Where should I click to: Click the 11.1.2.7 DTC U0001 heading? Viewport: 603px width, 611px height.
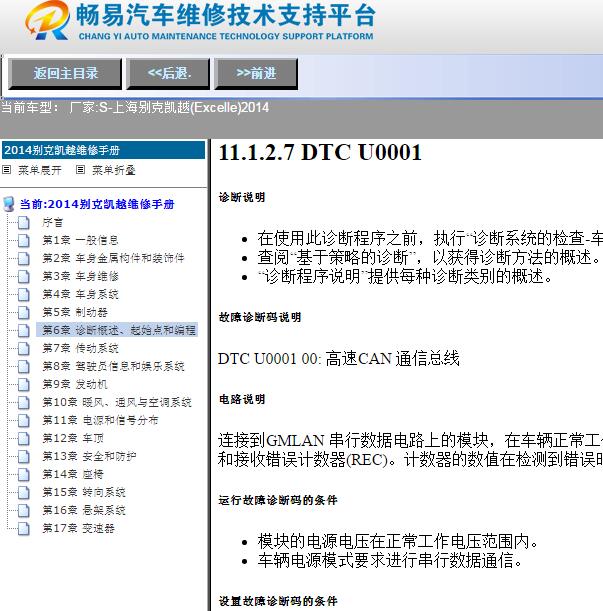click(320, 152)
